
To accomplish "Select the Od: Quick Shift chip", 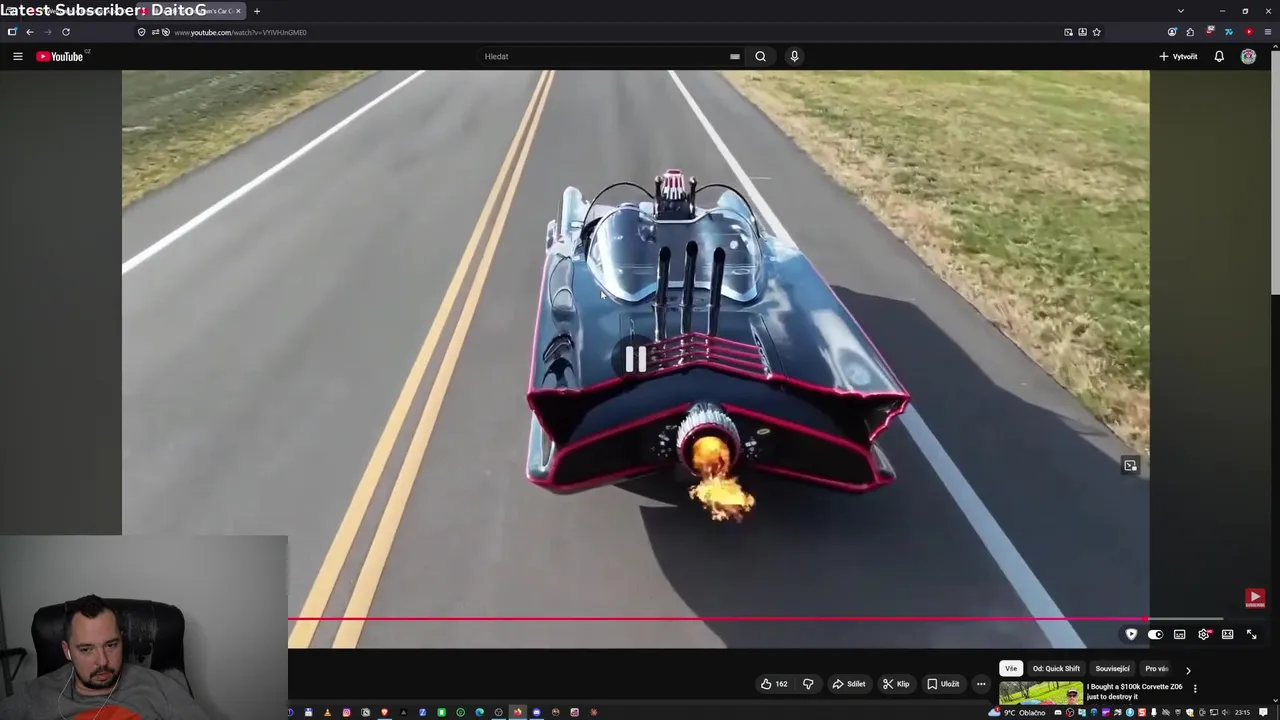I will tap(1056, 668).
